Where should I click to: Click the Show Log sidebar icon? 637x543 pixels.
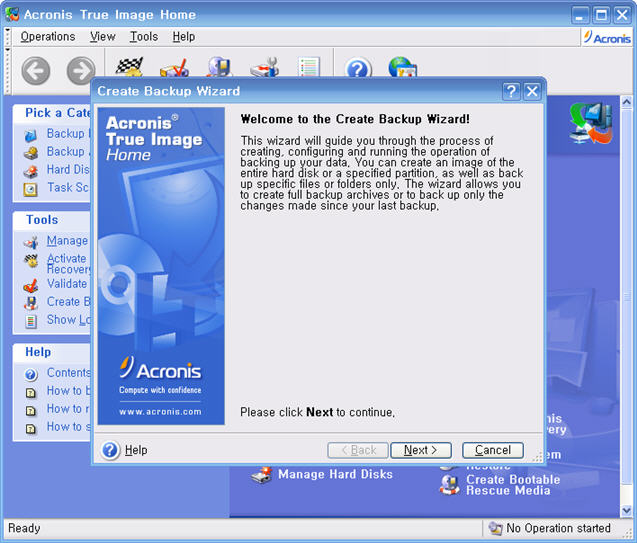click(31, 321)
